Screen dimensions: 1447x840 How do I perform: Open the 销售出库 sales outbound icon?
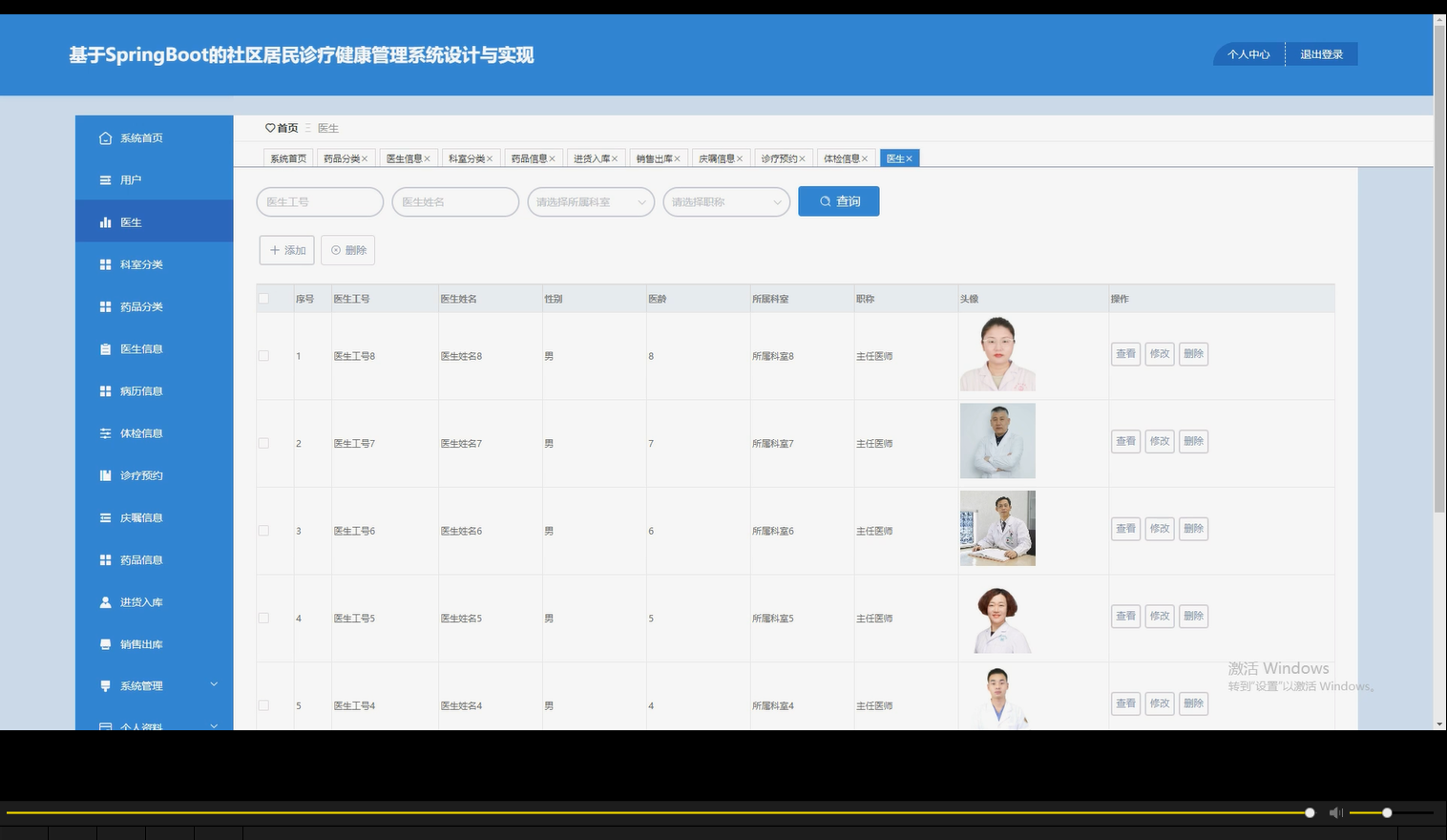click(105, 643)
